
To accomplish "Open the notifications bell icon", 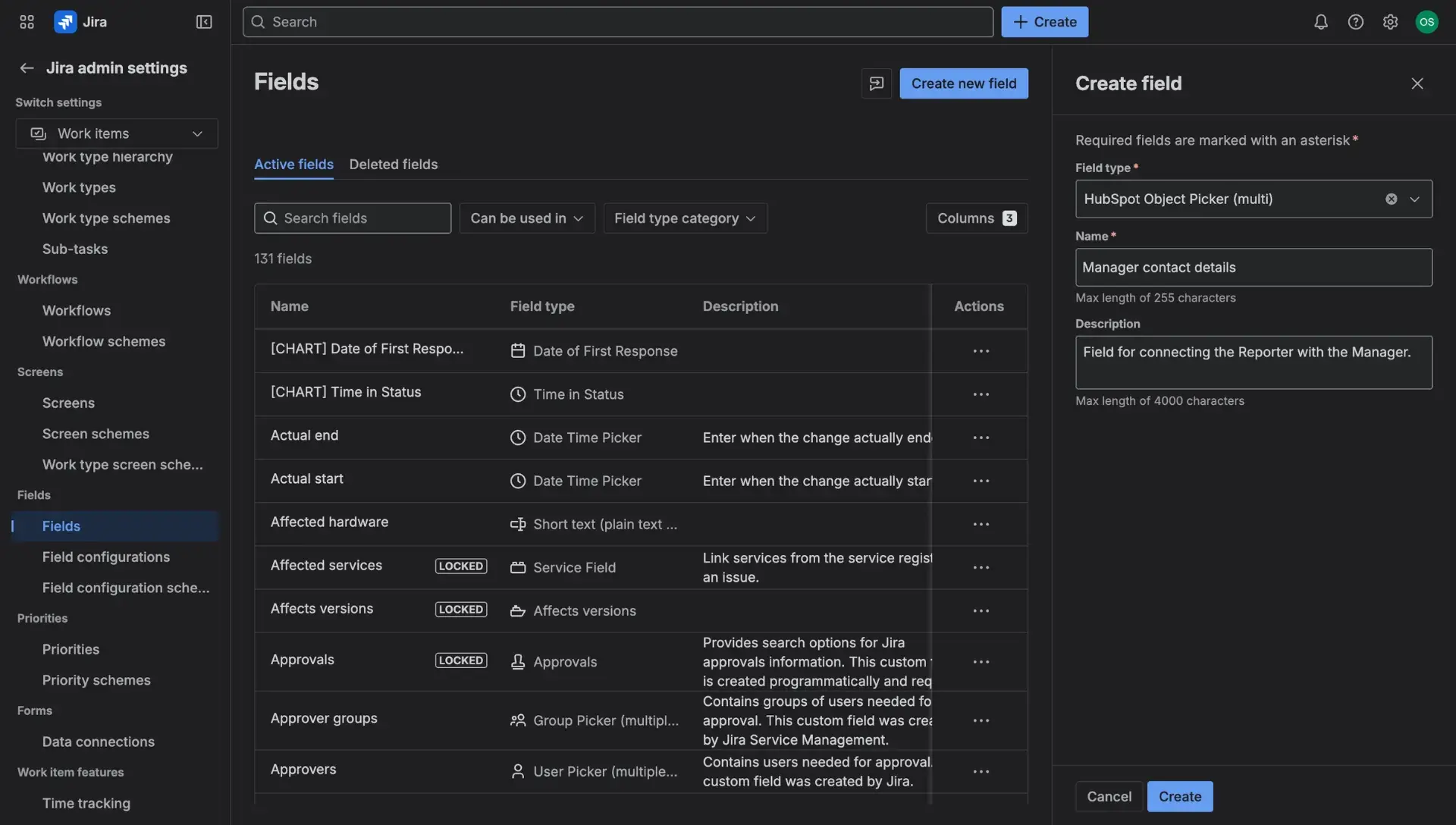I will pos(1320,21).
